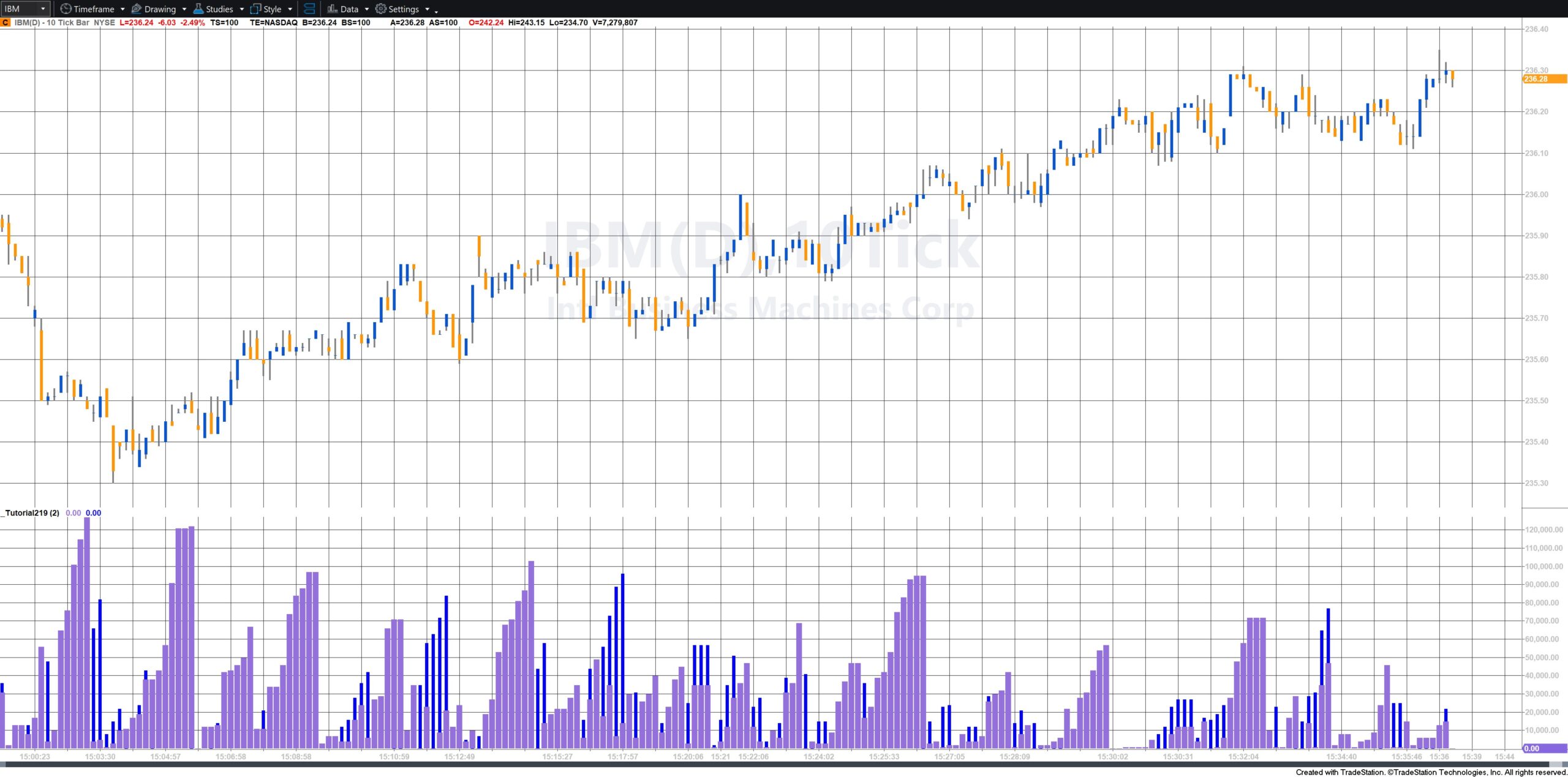Click the NYSE exchange label

click(x=104, y=23)
